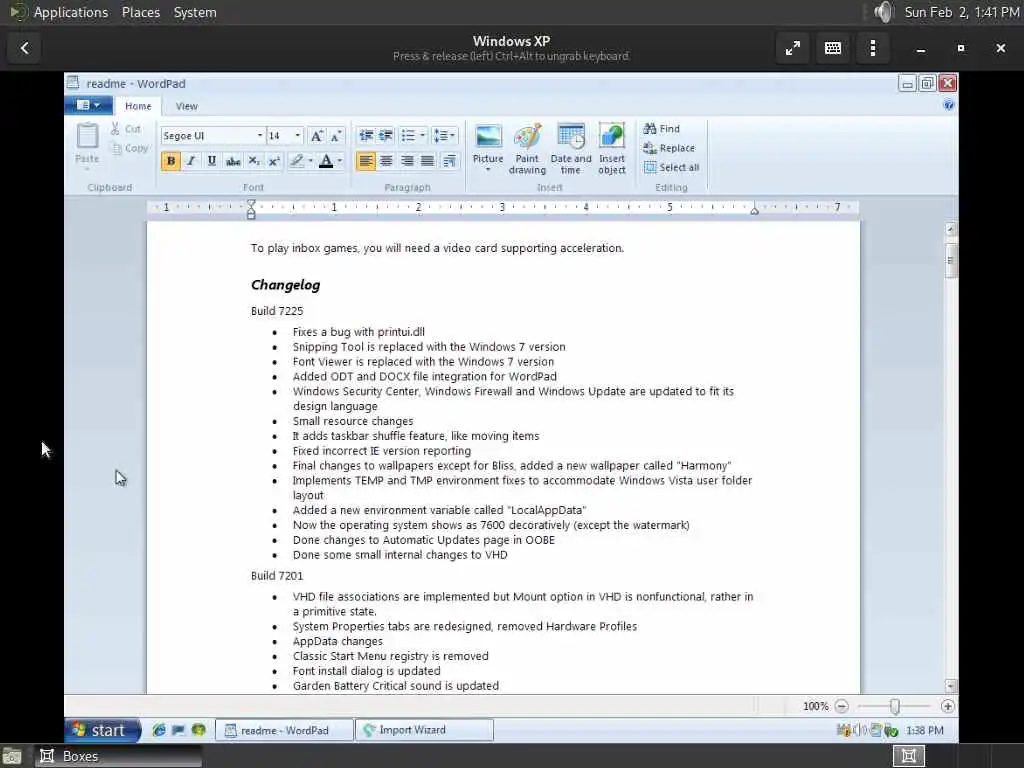Click the Paste button

point(87,142)
